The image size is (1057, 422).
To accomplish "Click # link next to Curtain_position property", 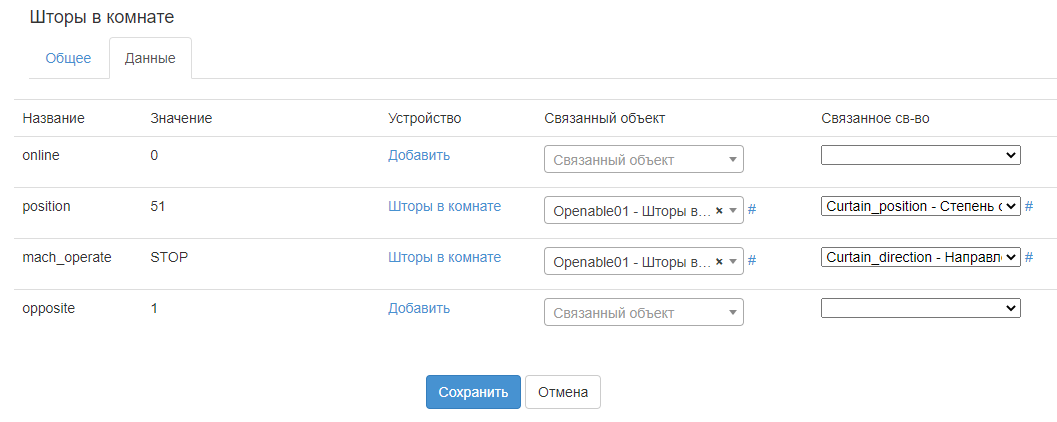I will [1029, 206].
